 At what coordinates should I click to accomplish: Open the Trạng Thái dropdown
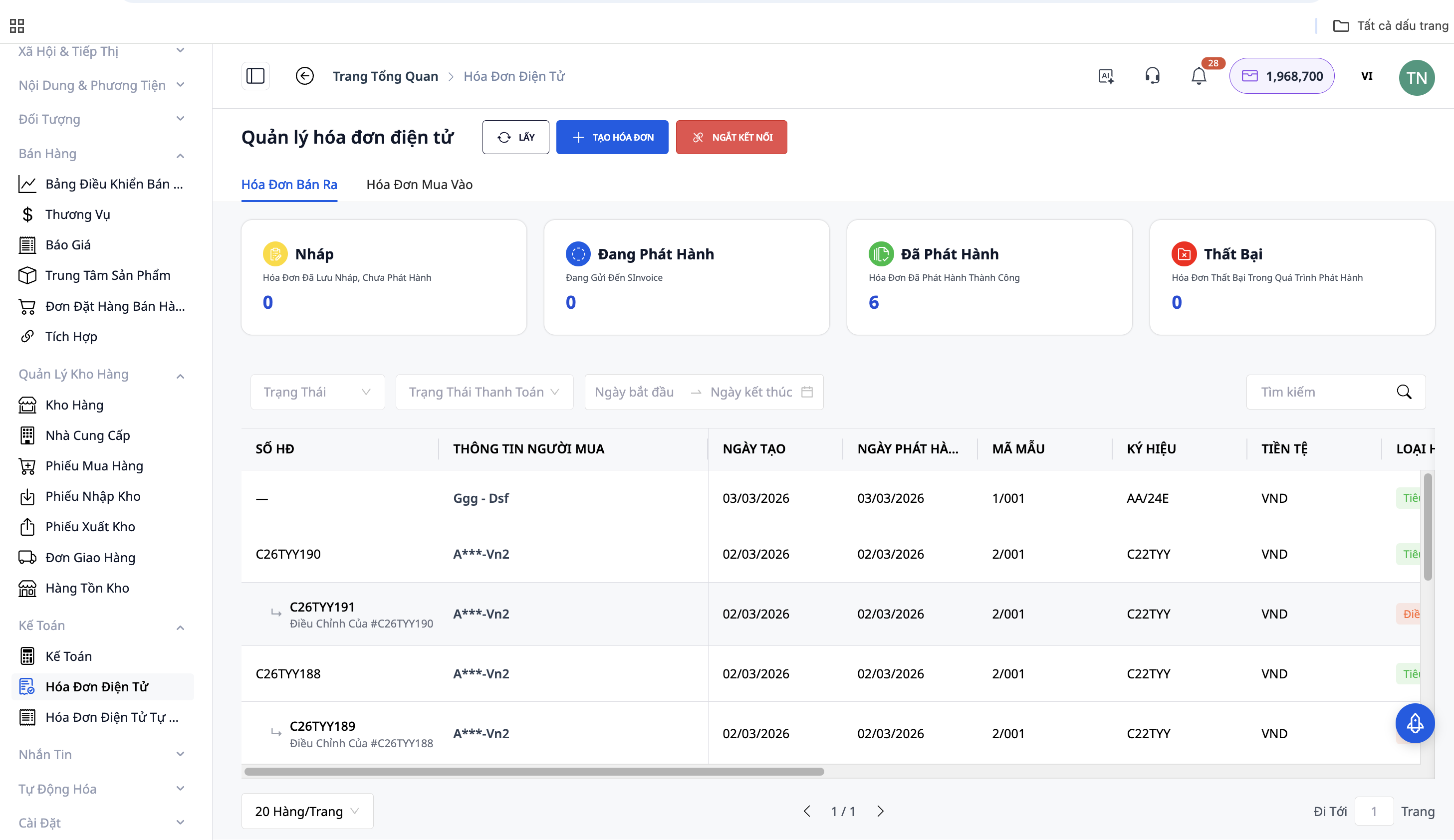[317, 392]
